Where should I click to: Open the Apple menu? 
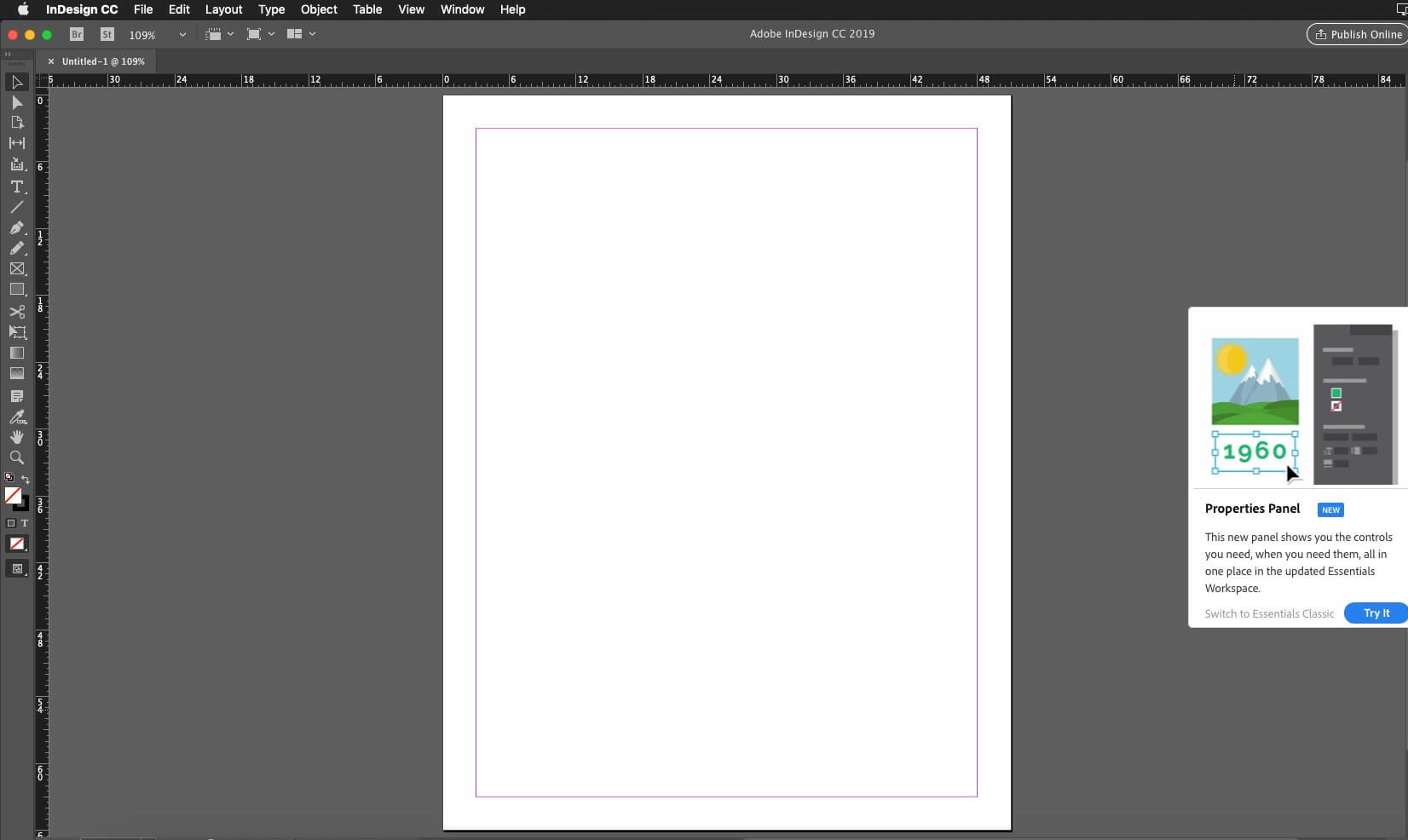point(23,9)
